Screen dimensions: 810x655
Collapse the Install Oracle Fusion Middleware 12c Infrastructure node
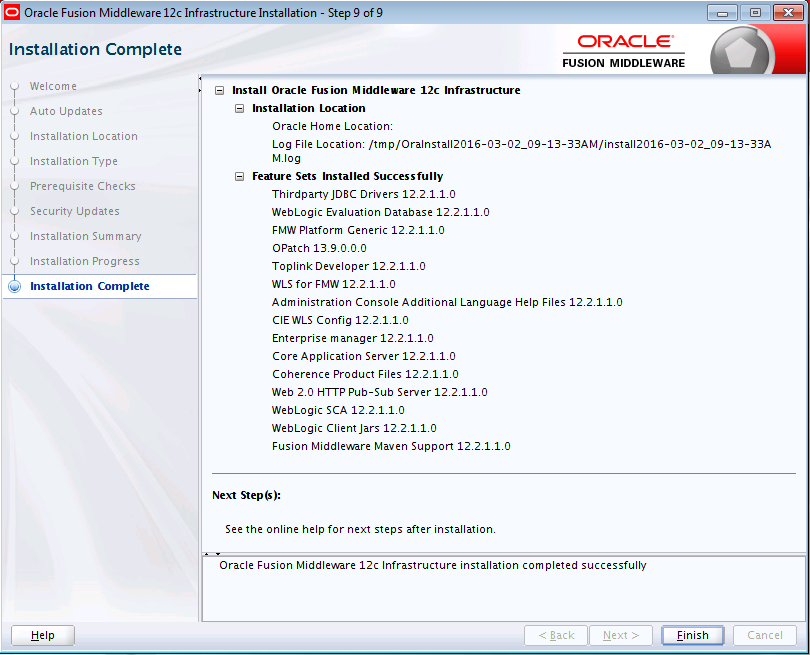tap(220, 90)
